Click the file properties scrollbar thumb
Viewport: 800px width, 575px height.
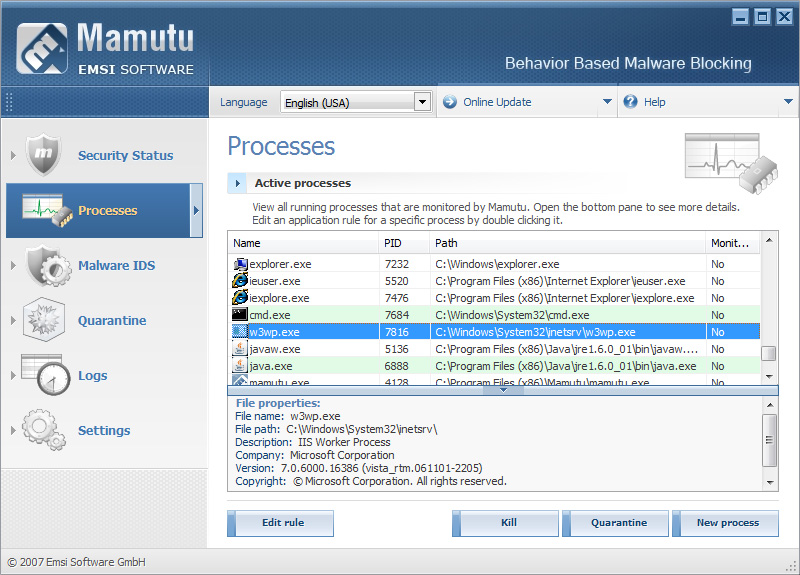pyautogui.click(x=769, y=440)
